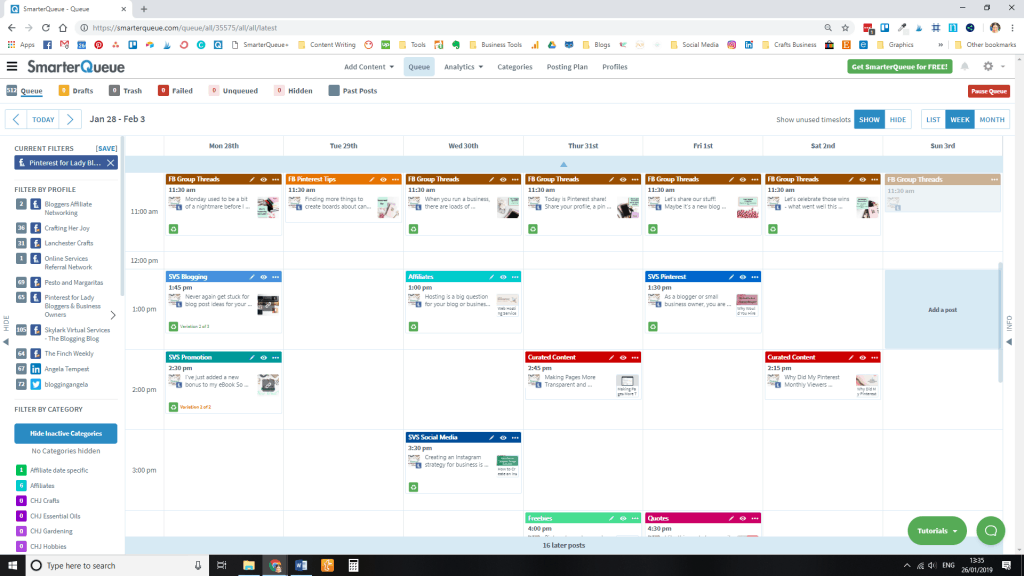Select the purple CHJ Crafts category swatch
The height and width of the screenshot is (576, 1024).
point(21,501)
